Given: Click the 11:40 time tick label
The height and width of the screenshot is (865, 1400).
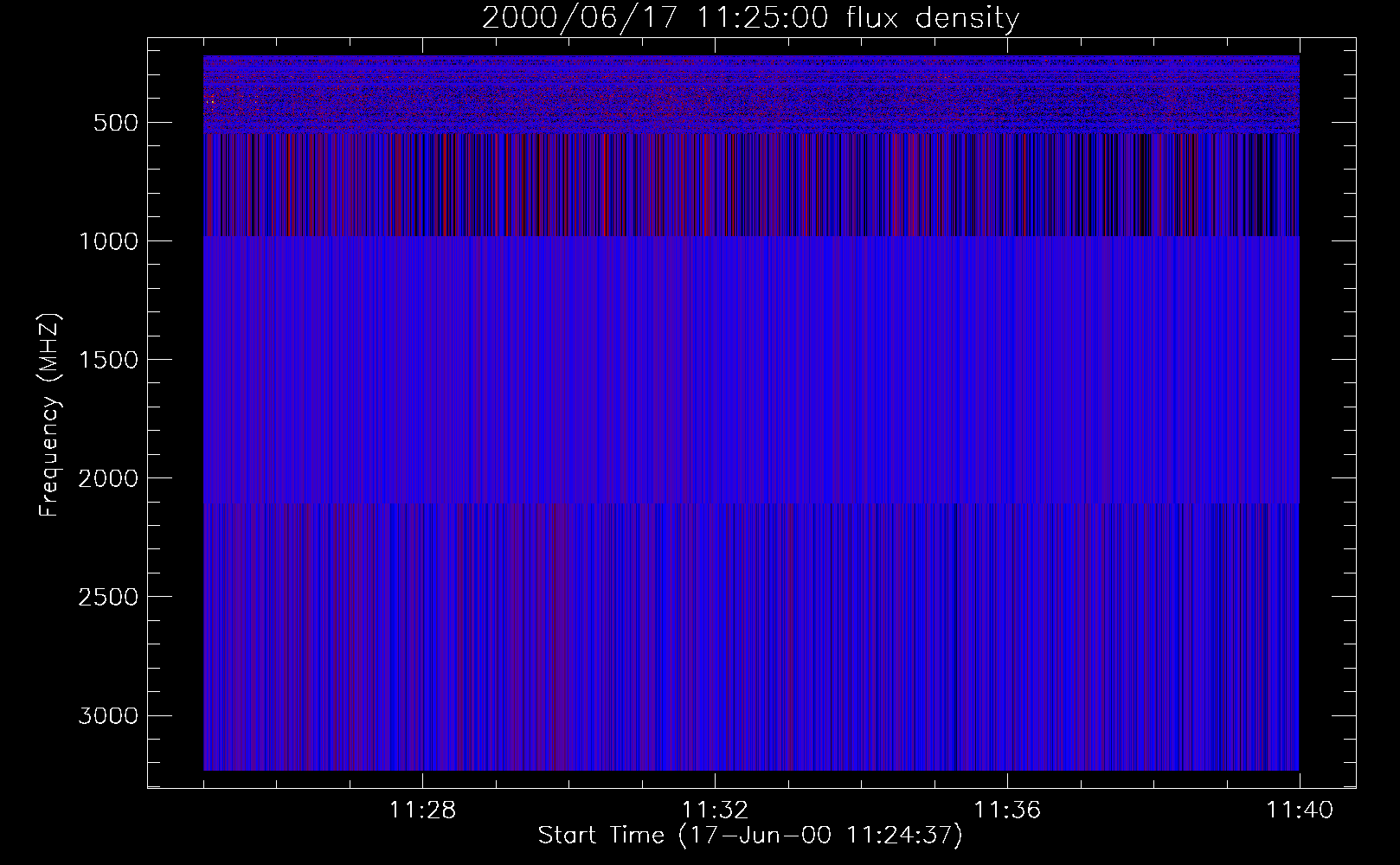Looking at the screenshot, I should click(x=1300, y=811).
